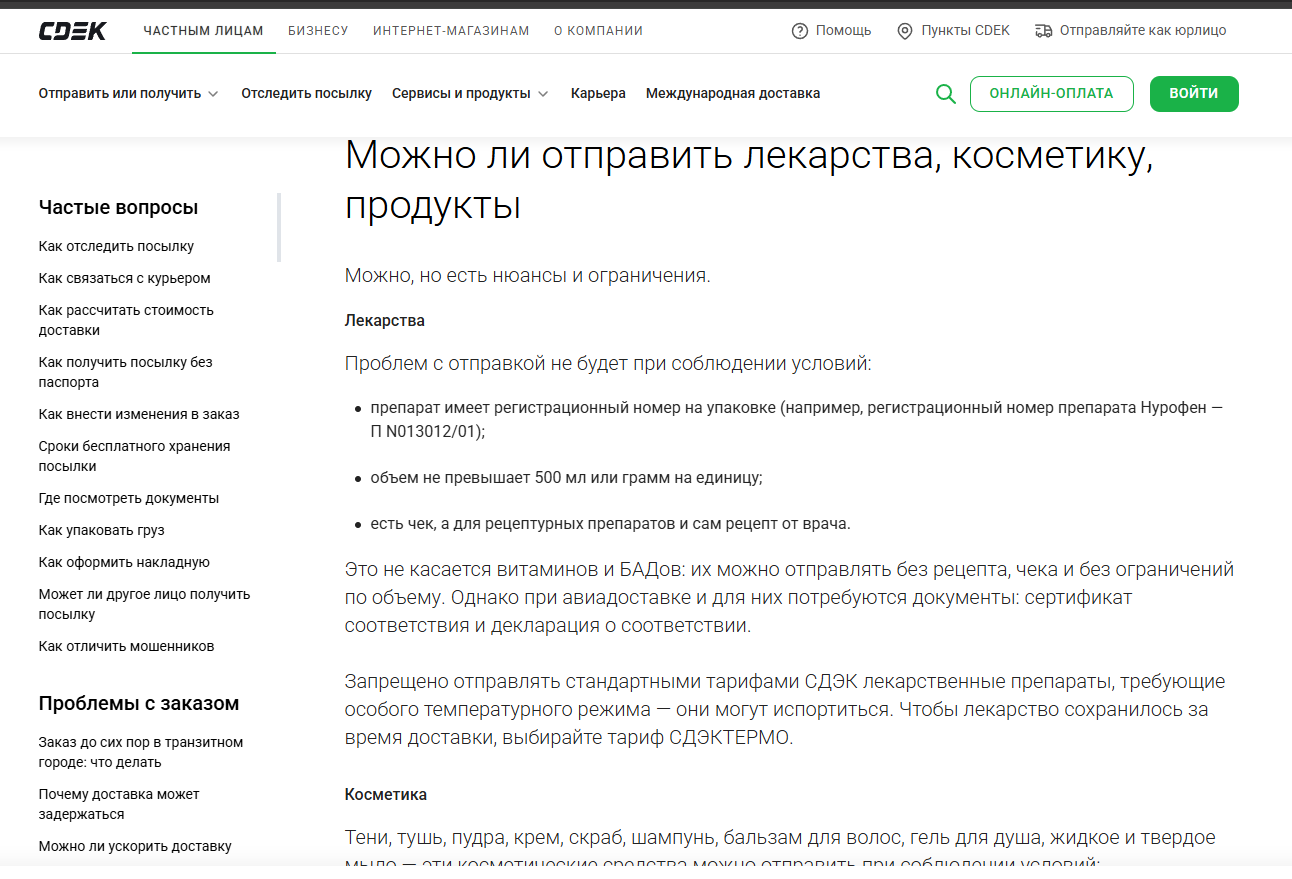Screen dimensions: 1292x879
Task: Open 'Международная доставка' page
Action: coord(733,93)
